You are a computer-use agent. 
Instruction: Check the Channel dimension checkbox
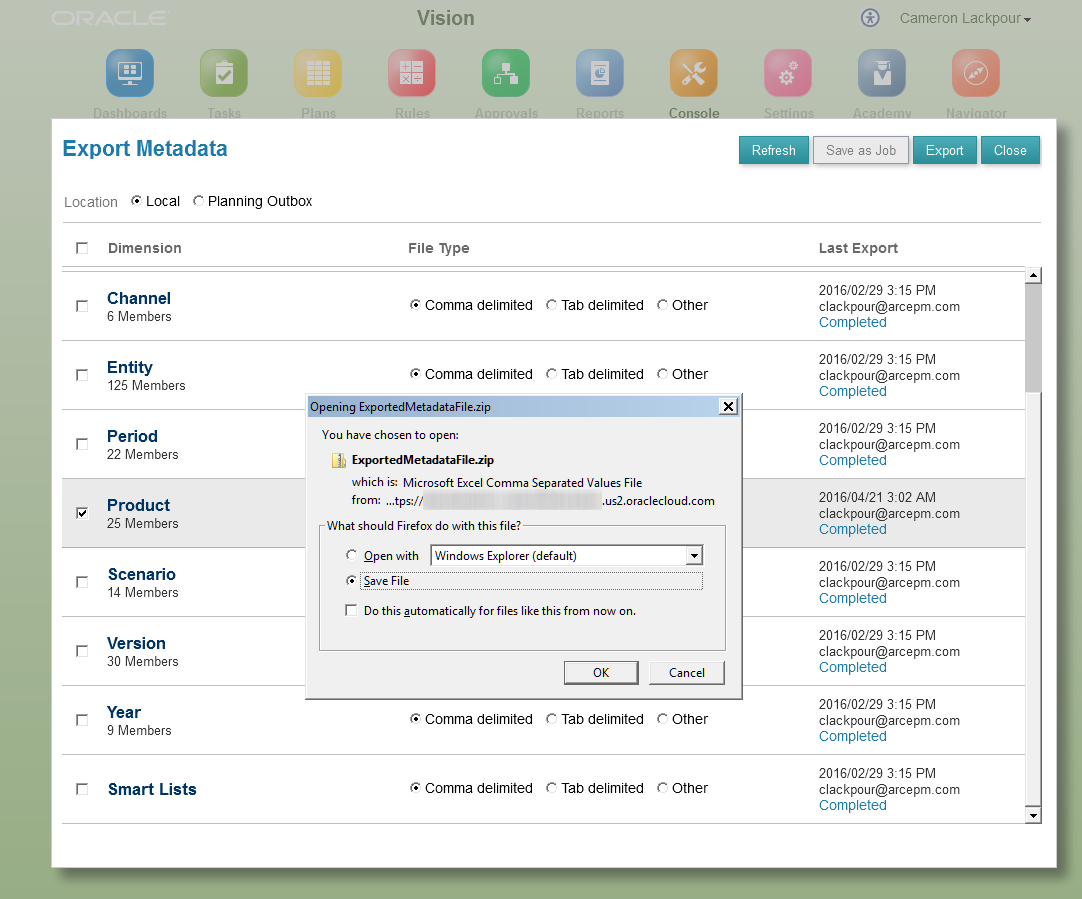(x=82, y=306)
